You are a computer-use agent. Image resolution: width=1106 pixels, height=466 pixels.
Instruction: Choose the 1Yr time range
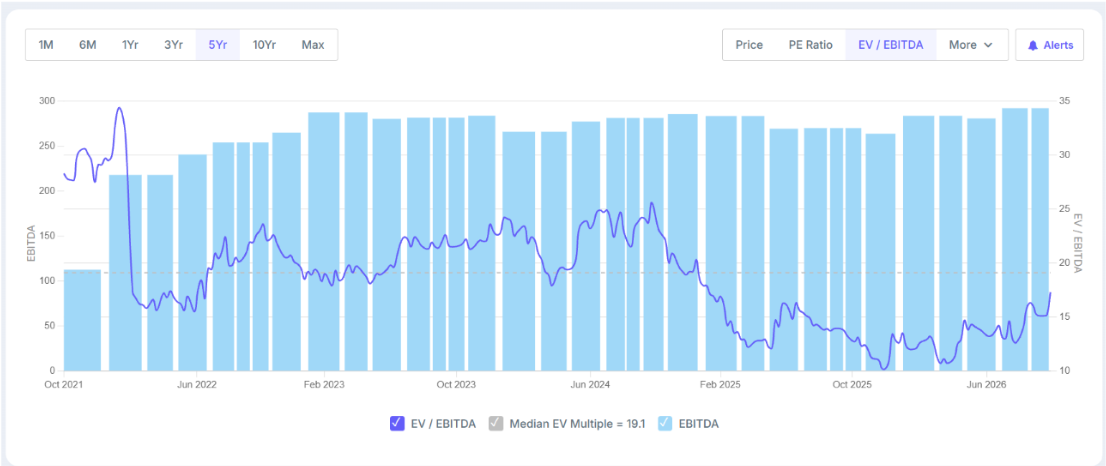point(130,45)
